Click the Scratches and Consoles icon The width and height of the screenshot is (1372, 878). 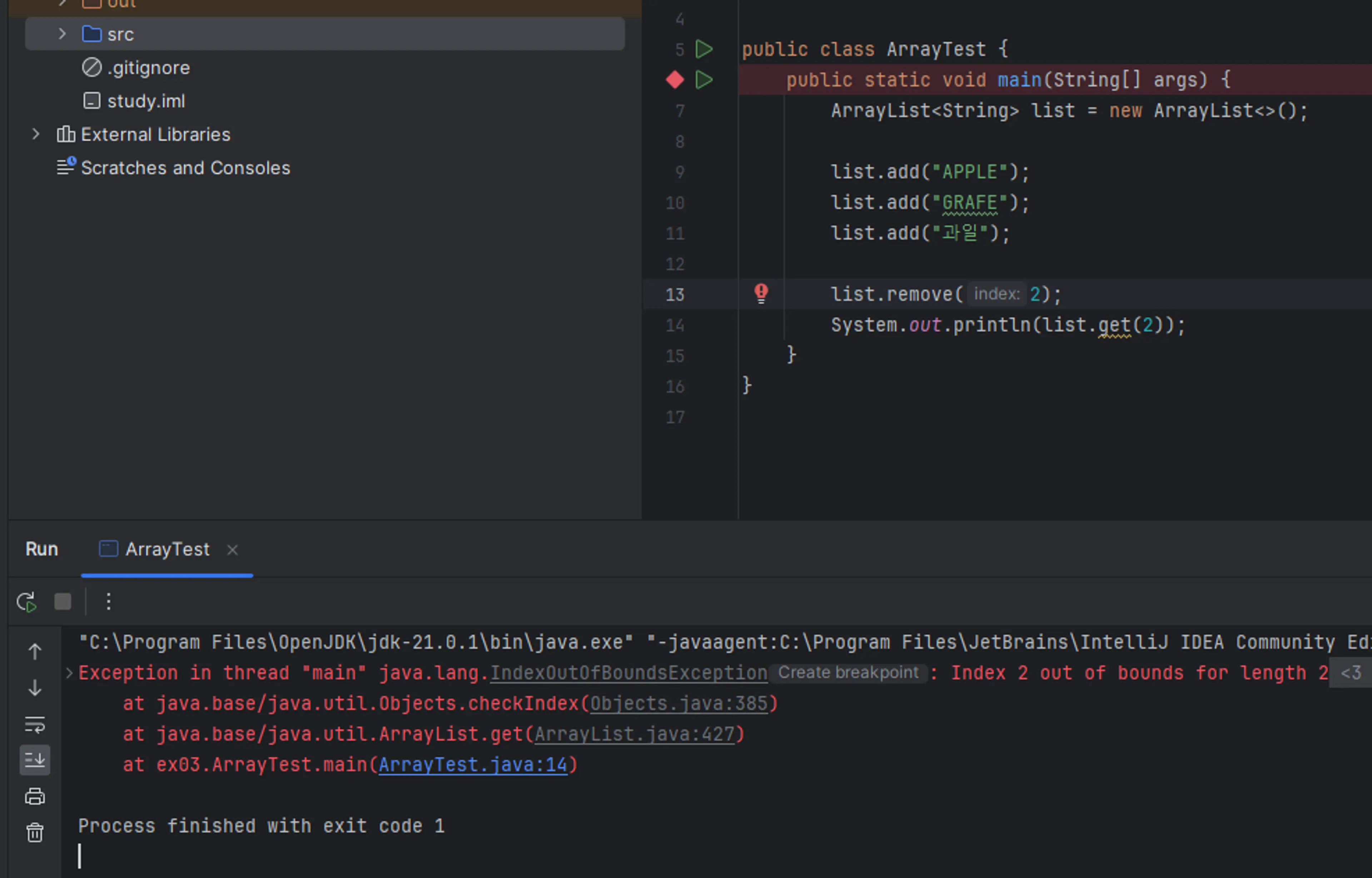66,167
